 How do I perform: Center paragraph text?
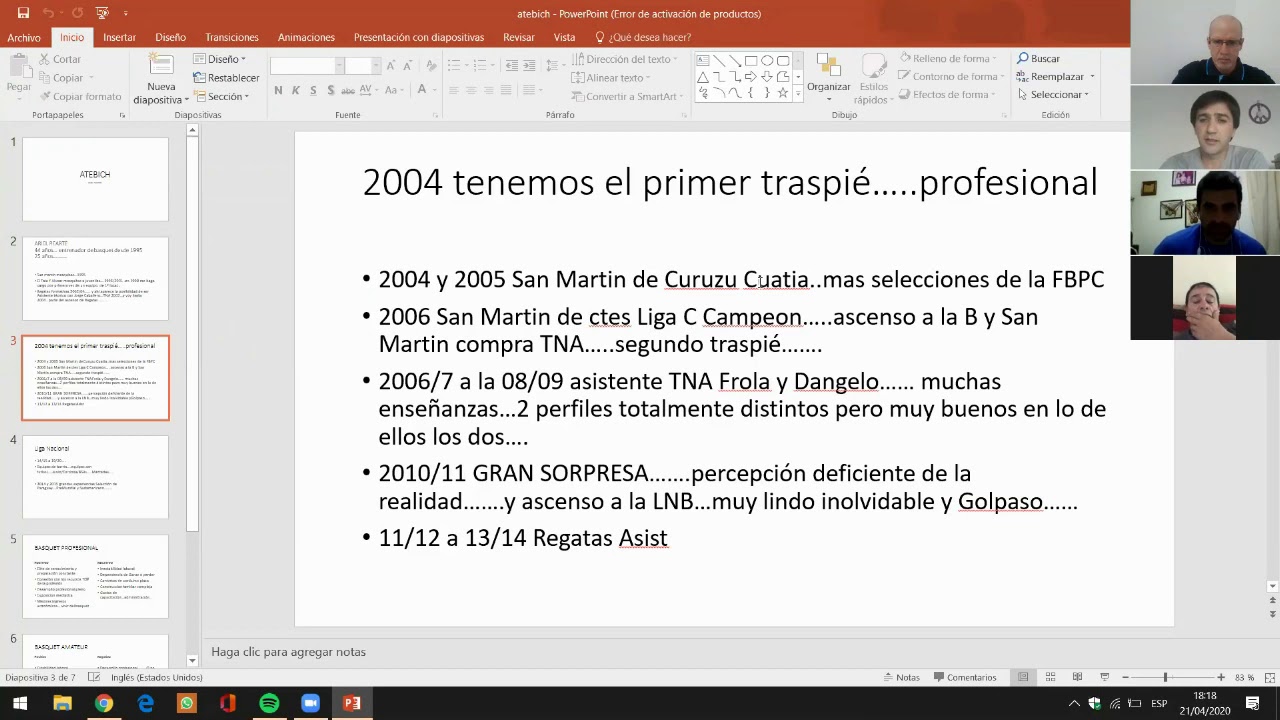click(x=471, y=90)
